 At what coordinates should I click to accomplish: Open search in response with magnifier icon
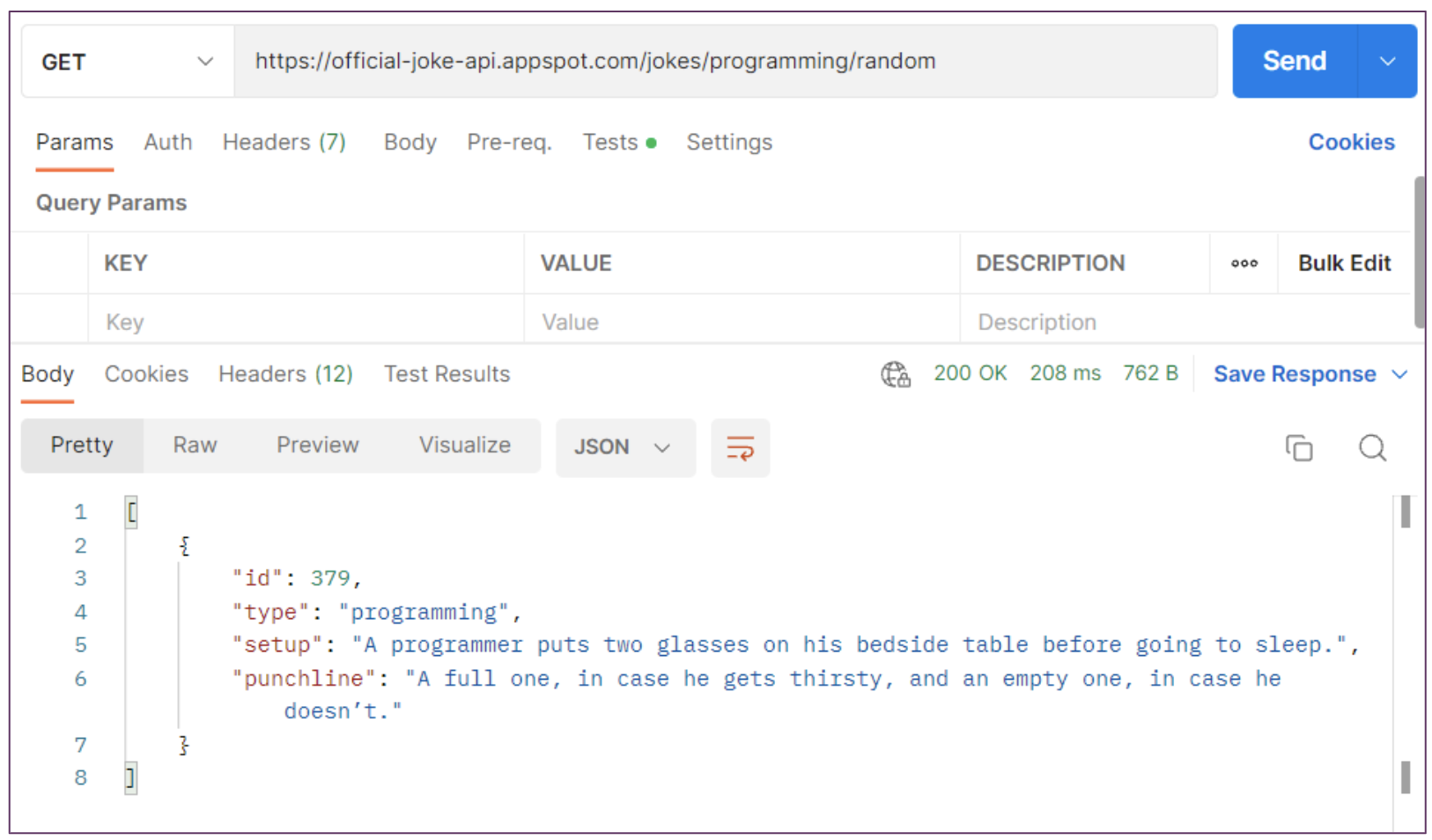pos(1372,448)
